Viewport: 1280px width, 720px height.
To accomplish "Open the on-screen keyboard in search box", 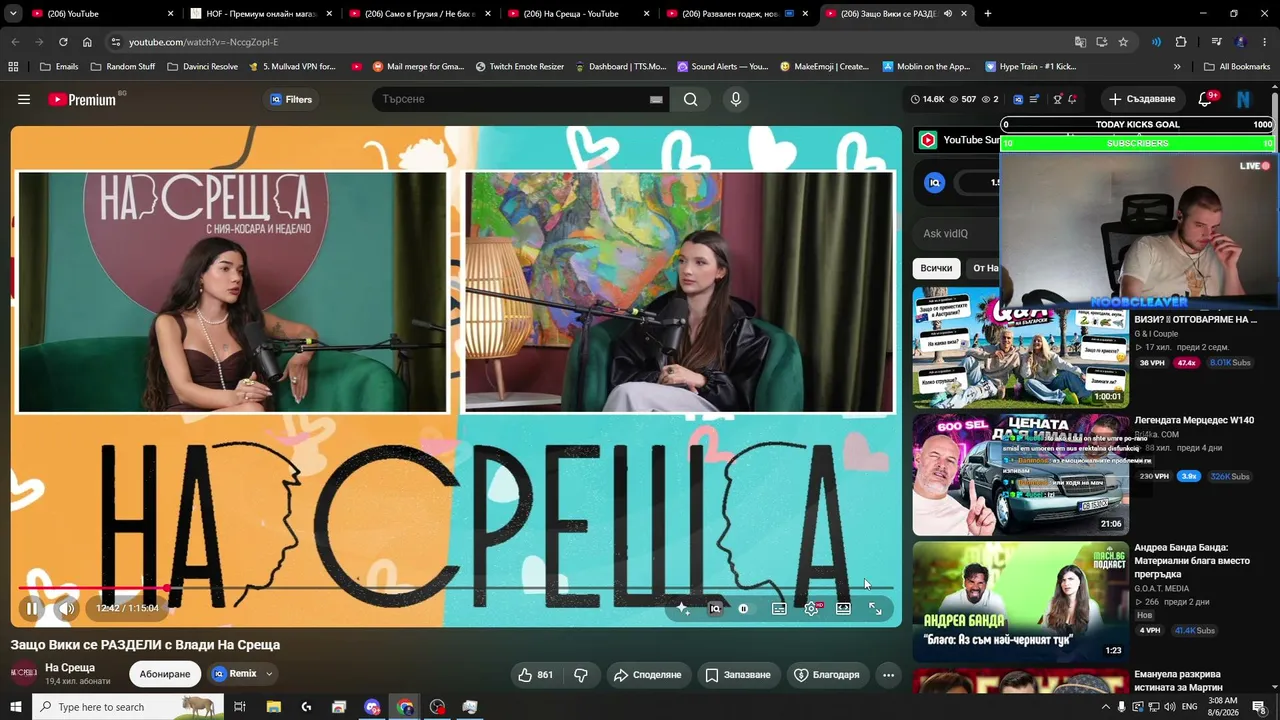I will pyautogui.click(x=656, y=100).
